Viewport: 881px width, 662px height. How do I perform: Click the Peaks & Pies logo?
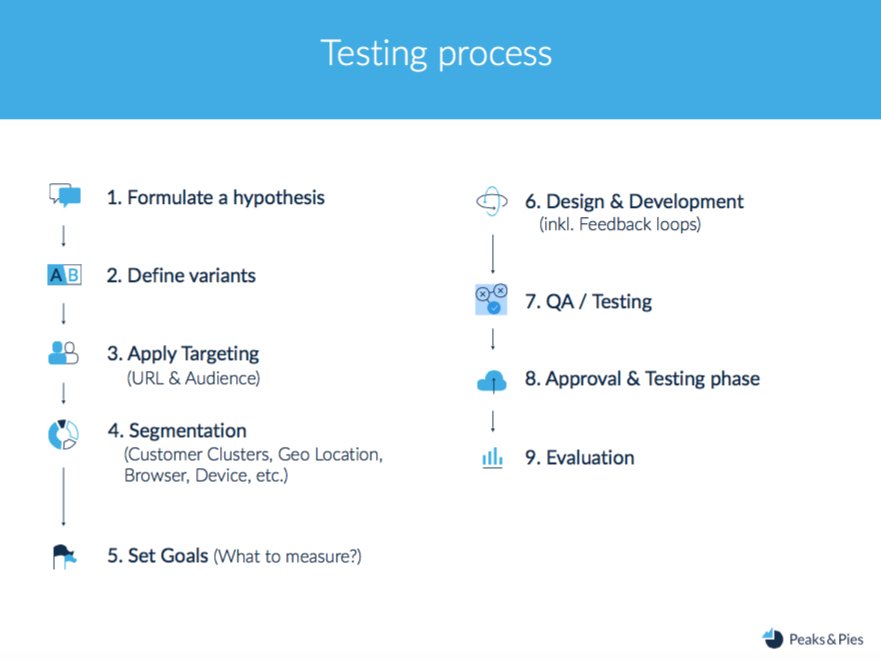click(x=812, y=639)
